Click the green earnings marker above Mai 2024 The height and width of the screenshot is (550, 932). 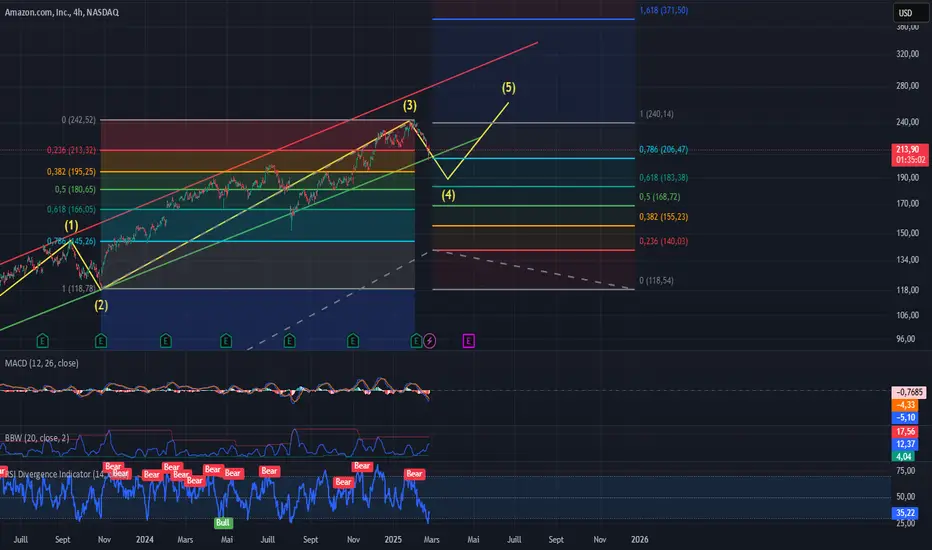pos(225,341)
